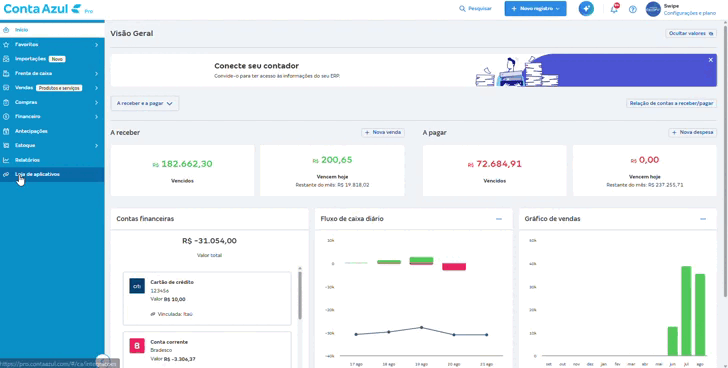
Task: Open Importações menu item
Action: pyautogui.click(x=52, y=59)
